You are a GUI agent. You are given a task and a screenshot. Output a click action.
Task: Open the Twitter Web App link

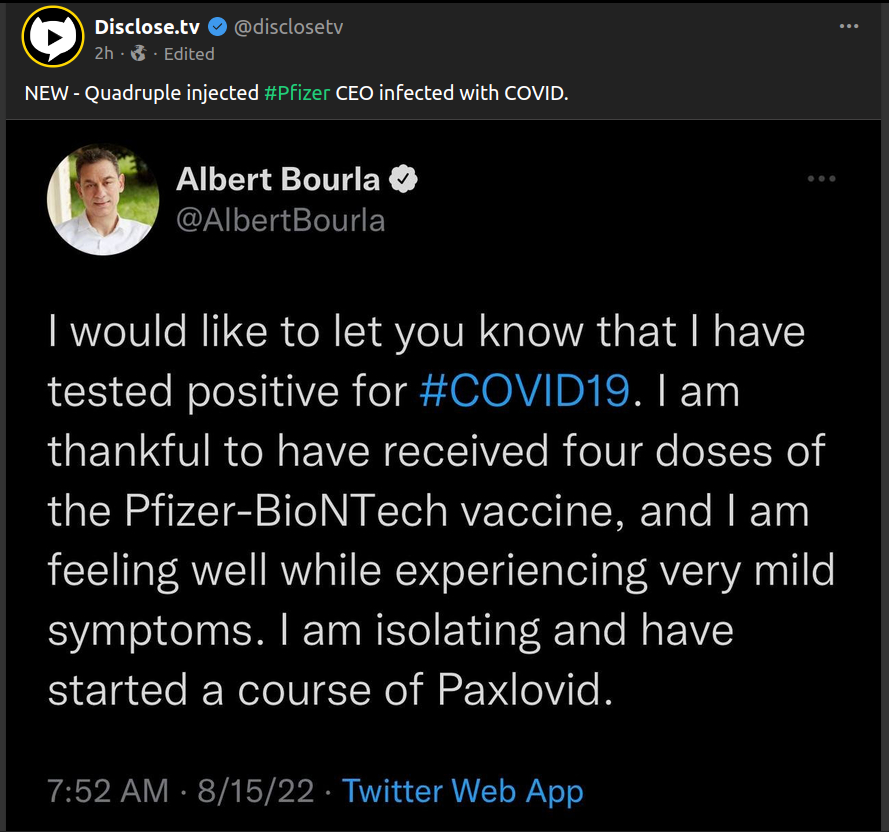click(462, 791)
